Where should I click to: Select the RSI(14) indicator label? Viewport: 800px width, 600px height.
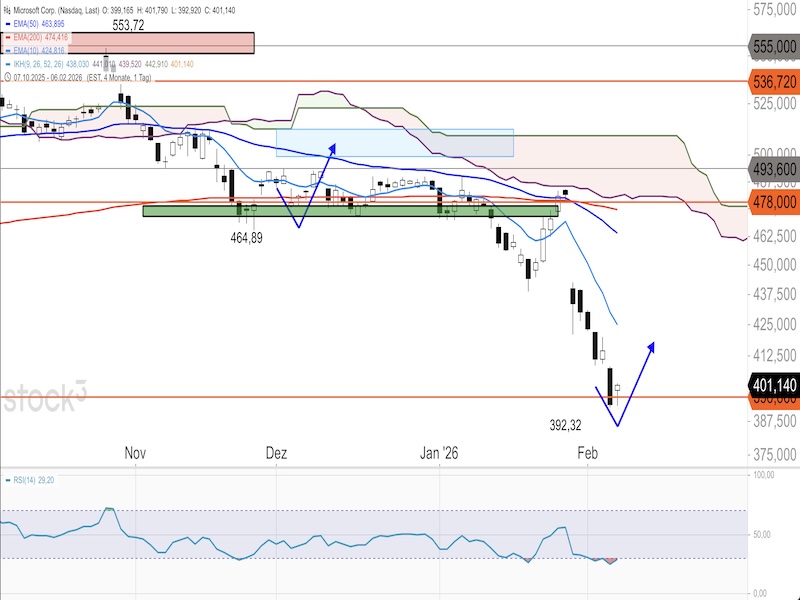(28, 481)
